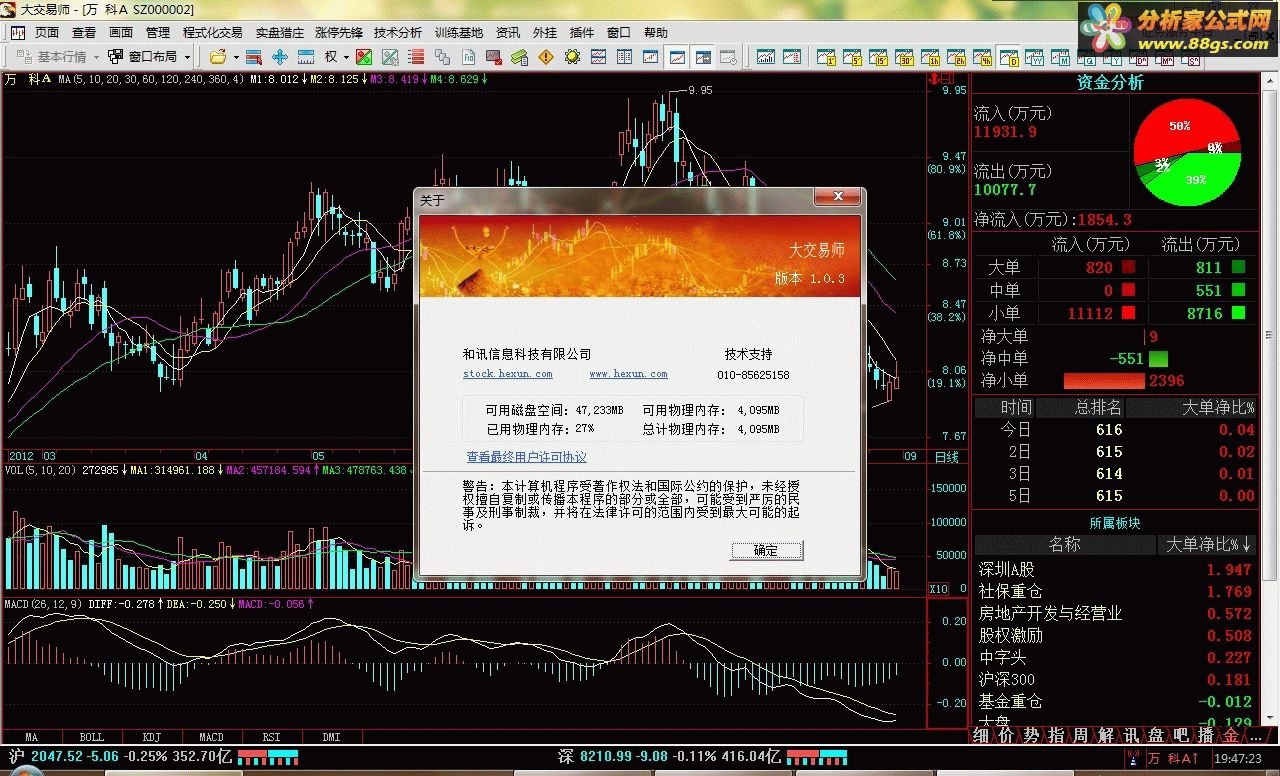Open the 程式化交易 menu

tap(212, 32)
